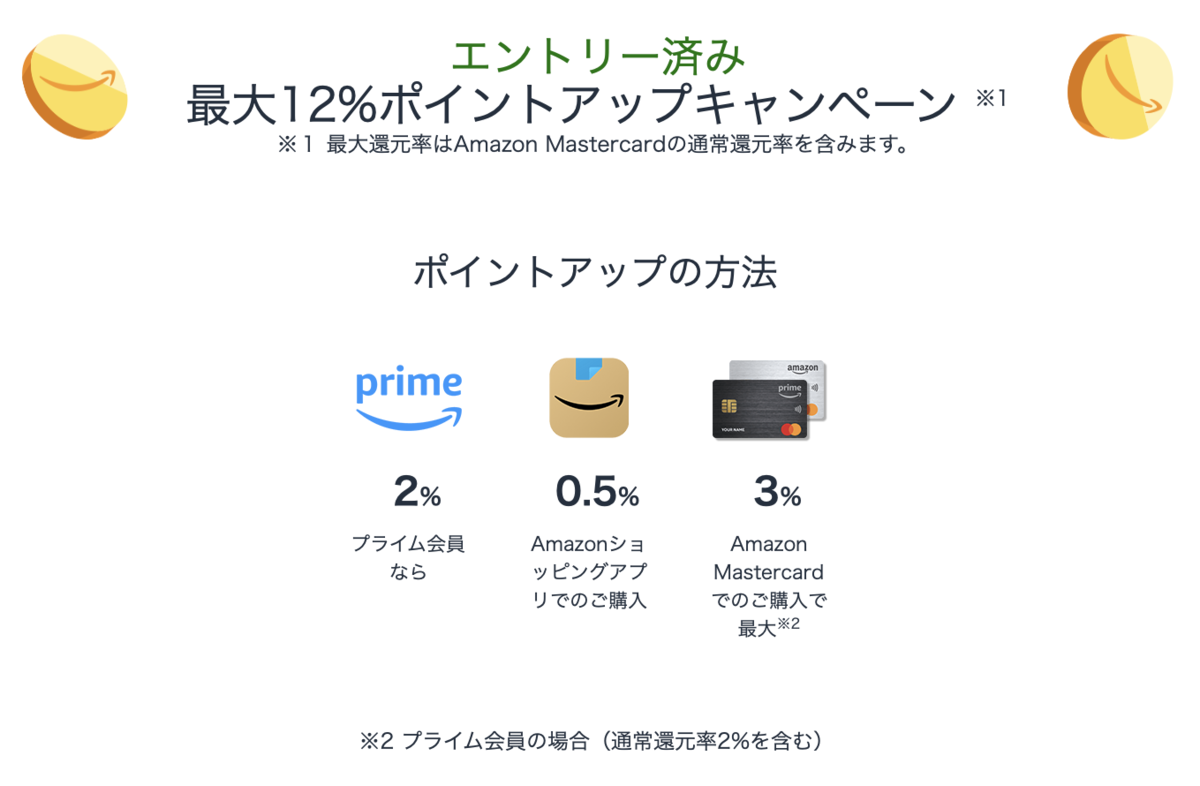Click the プライム会員なら caption

(408, 558)
